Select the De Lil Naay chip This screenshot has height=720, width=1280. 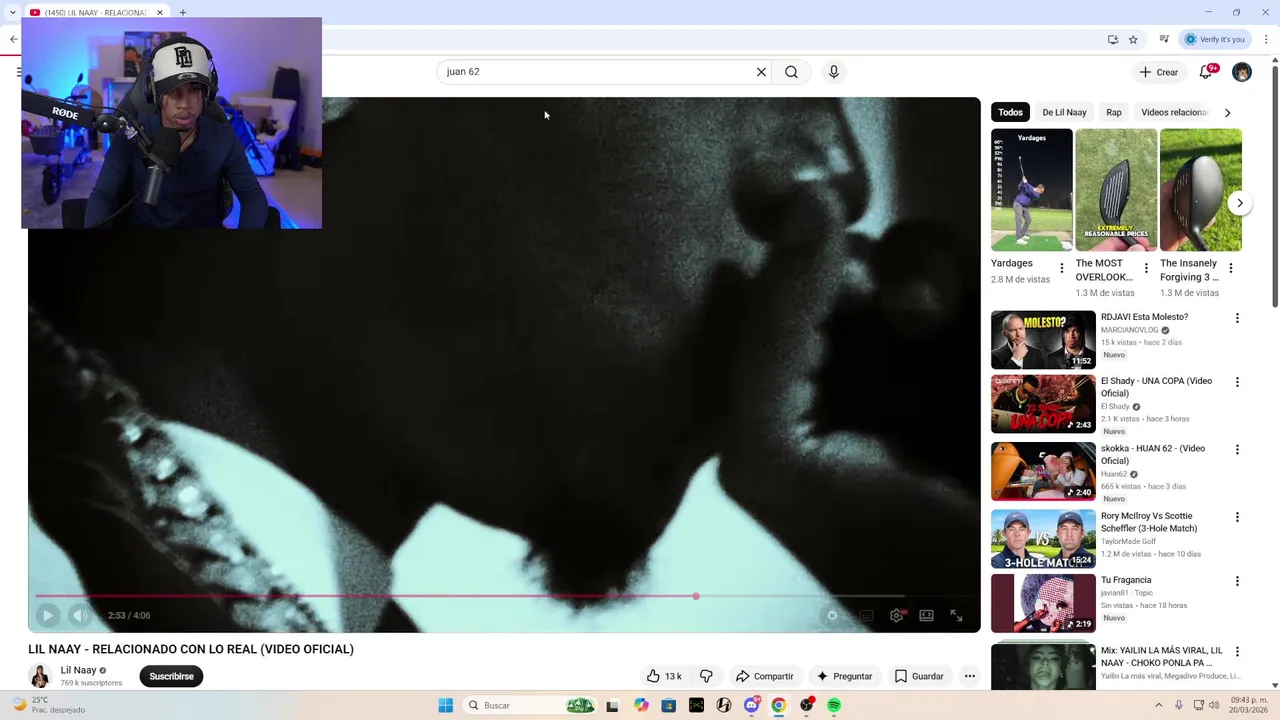click(1064, 112)
